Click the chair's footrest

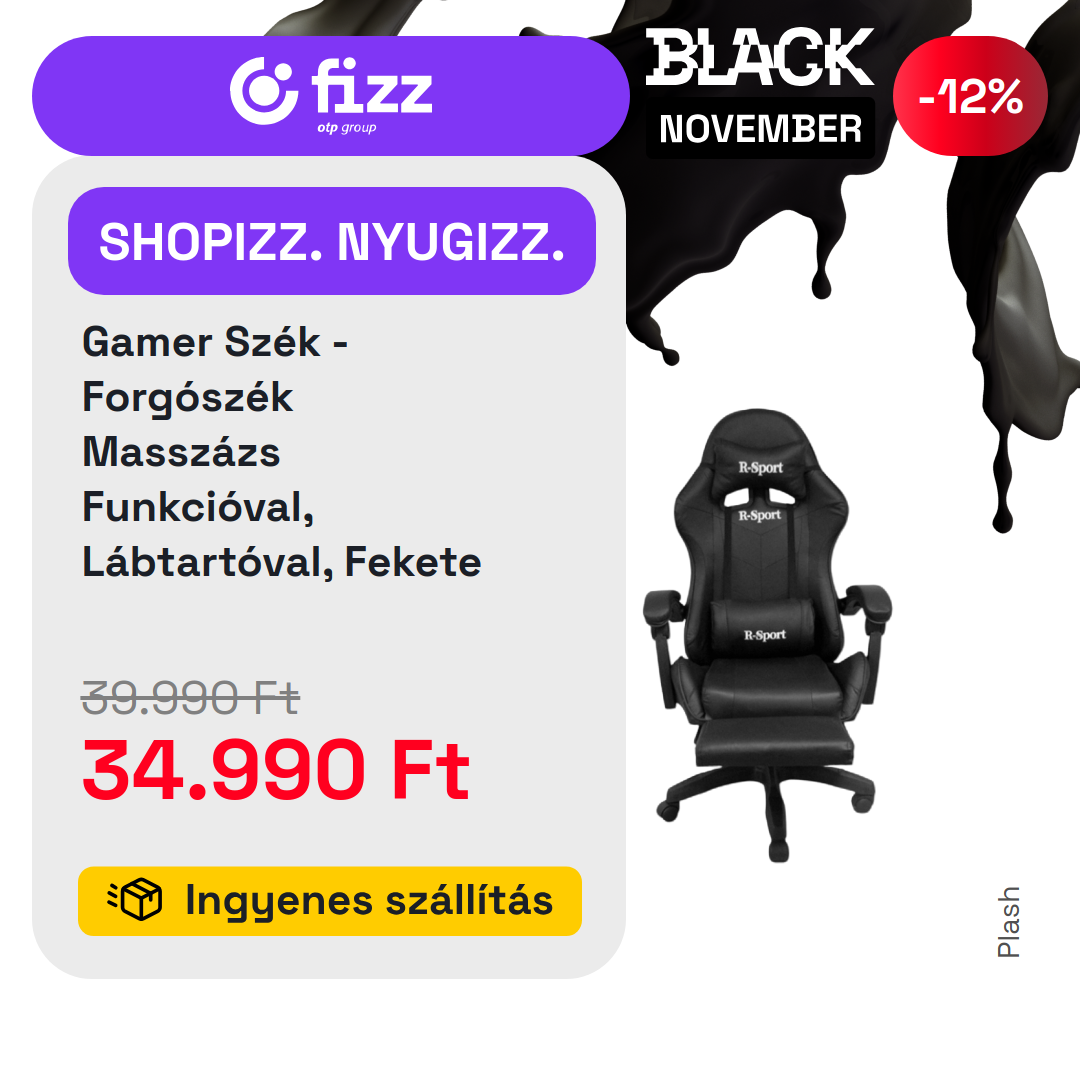click(773, 742)
